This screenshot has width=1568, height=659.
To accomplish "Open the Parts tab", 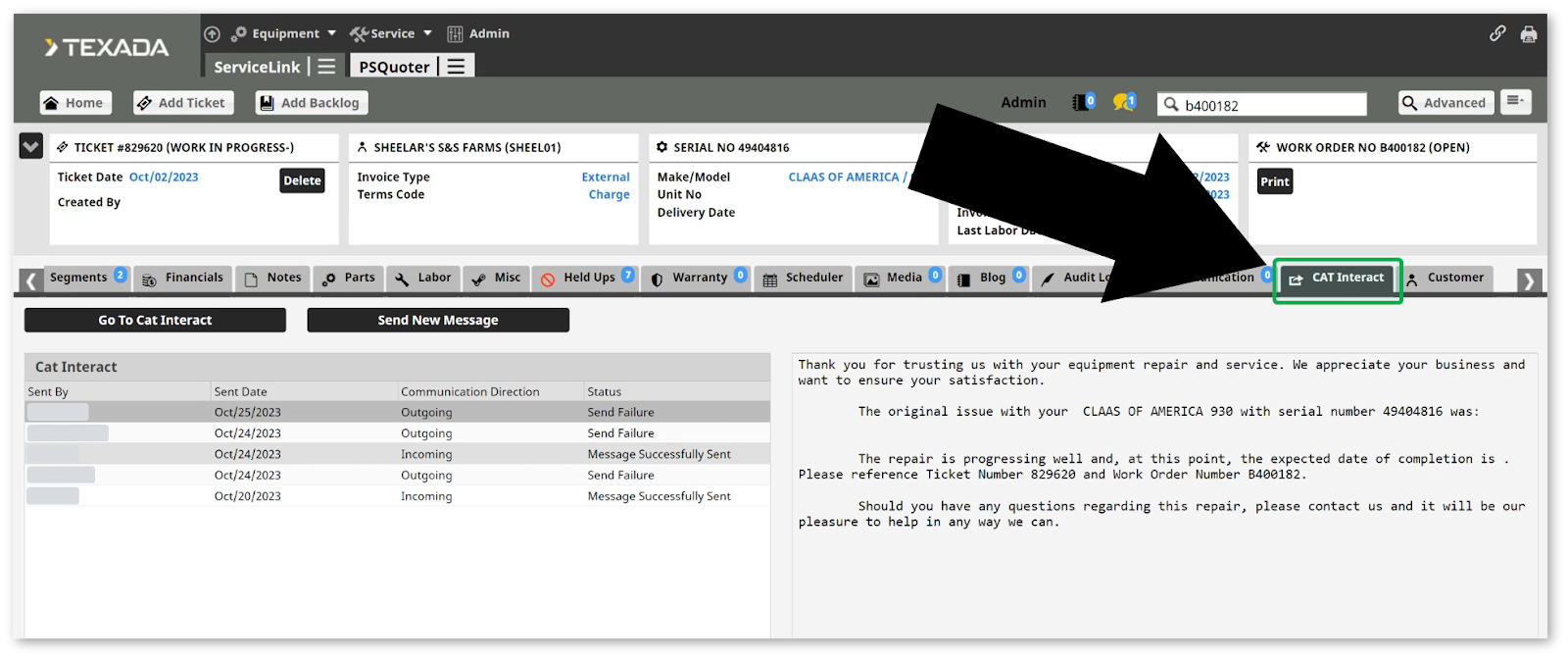I will 349,279.
